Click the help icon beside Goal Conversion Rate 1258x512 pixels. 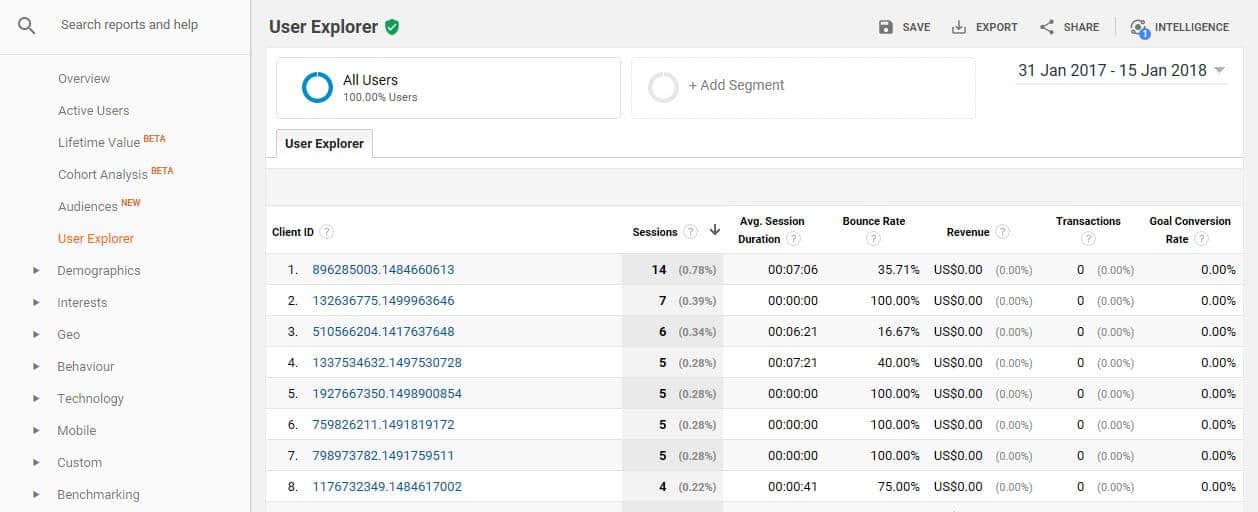click(x=1201, y=239)
